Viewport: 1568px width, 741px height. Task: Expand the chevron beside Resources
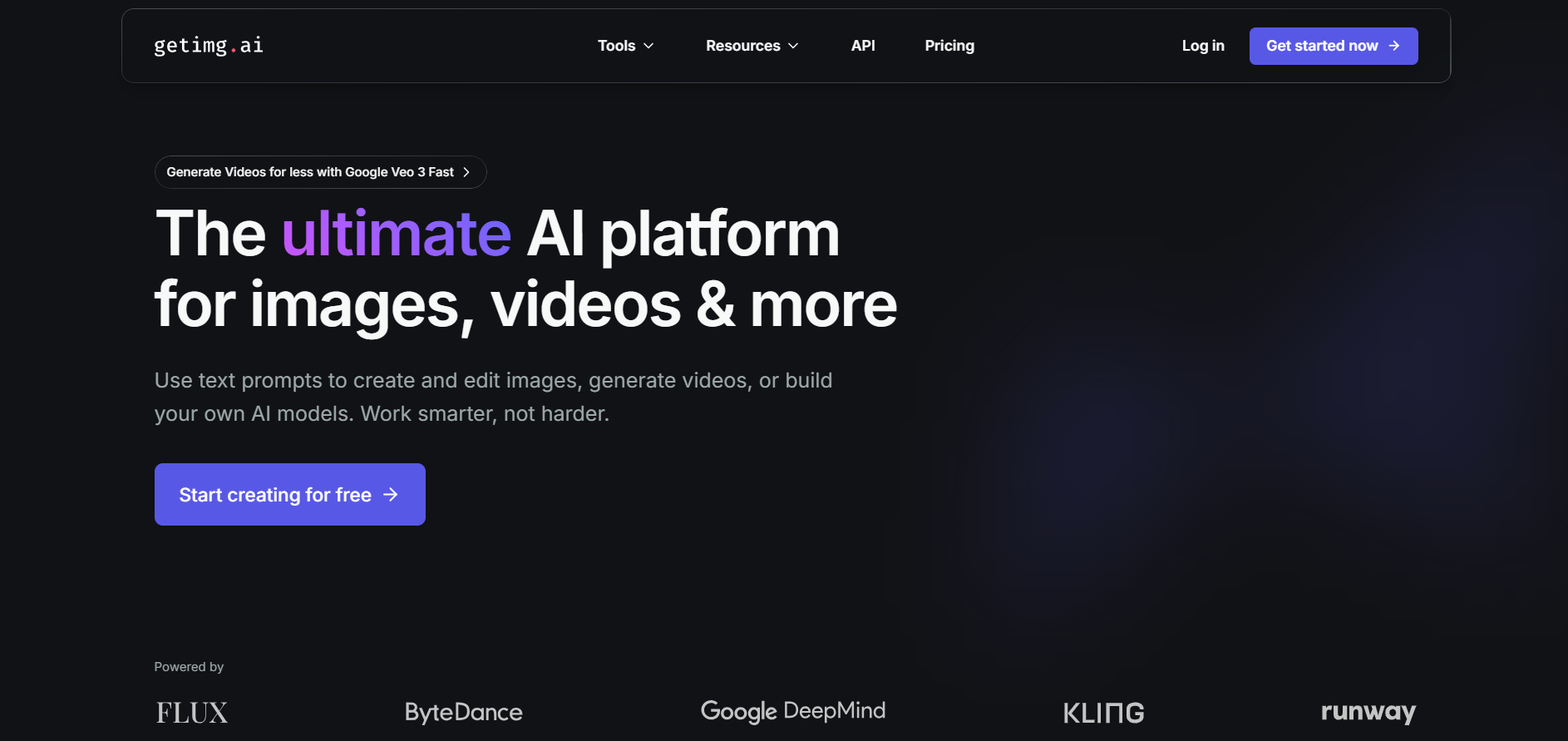(x=793, y=46)
